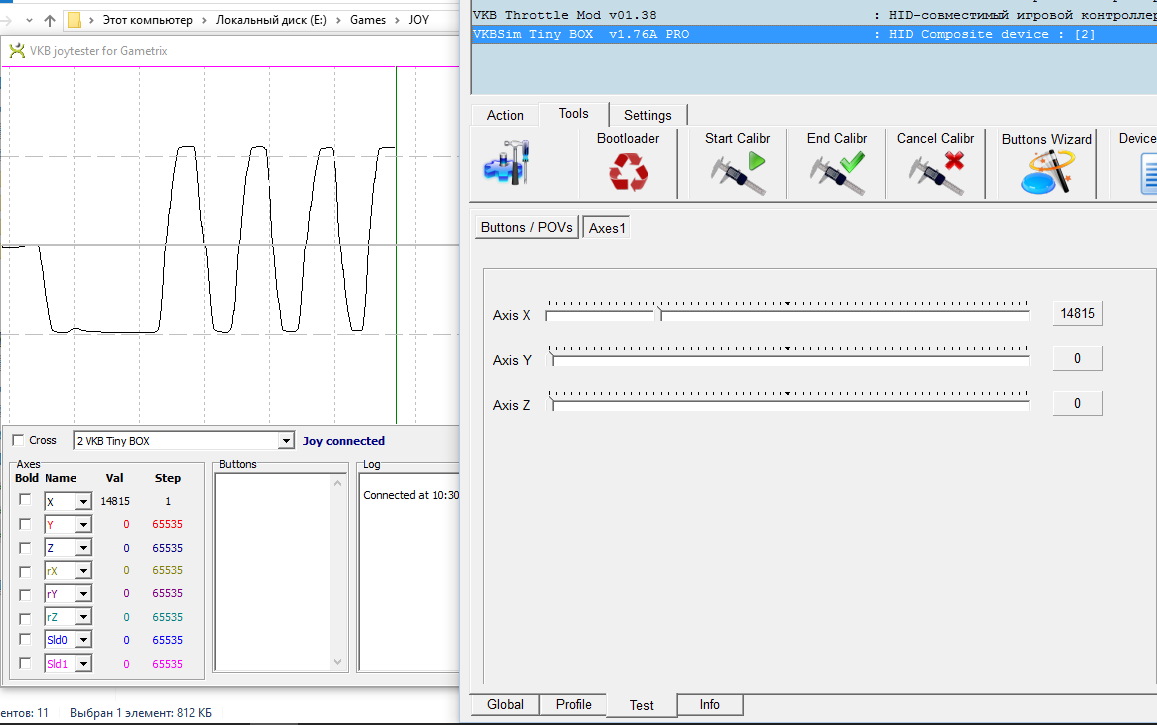Click the Axis Y slider bar
This screenshot has height=725, width=1157.
click(x=787, y=360)
